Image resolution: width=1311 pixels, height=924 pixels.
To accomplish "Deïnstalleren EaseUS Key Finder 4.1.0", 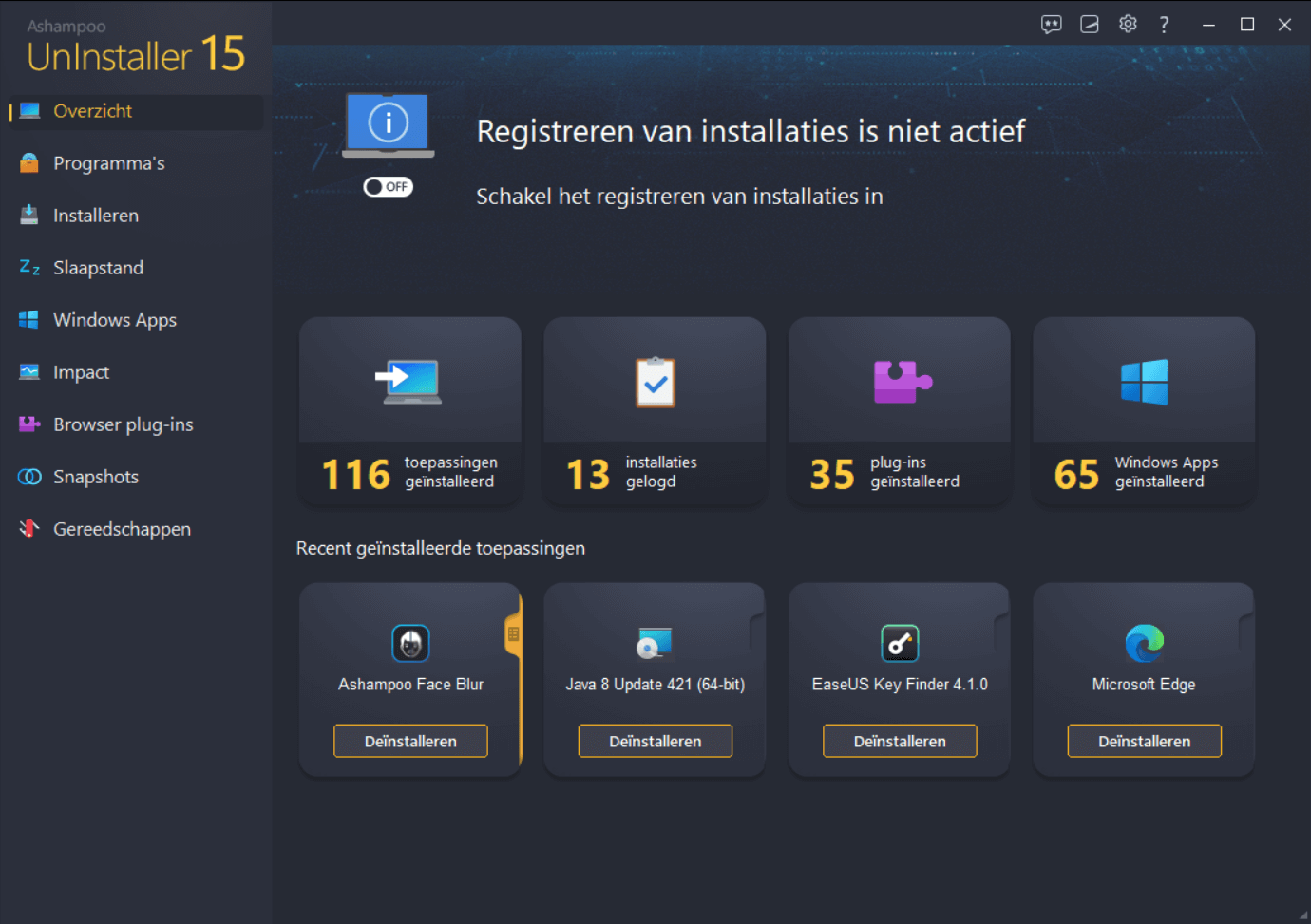I will (900, 742).
